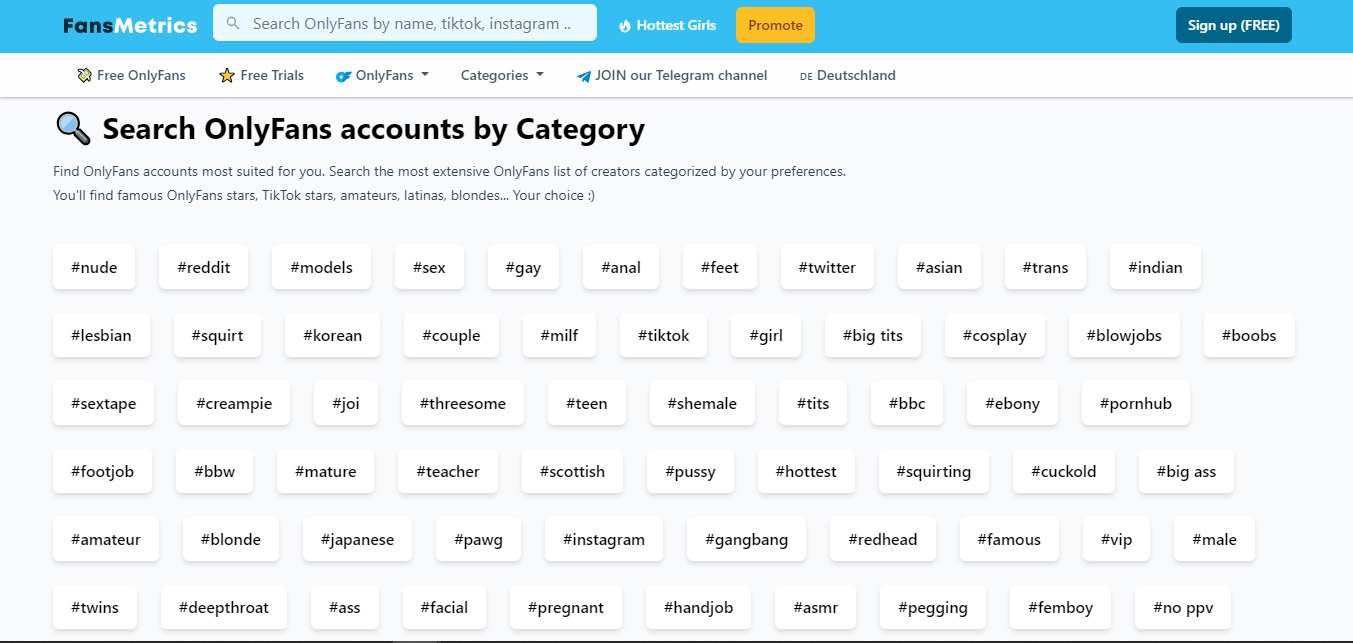Choose the #hottest category tag
This screenshot has height=643, width=1353.
806,471
